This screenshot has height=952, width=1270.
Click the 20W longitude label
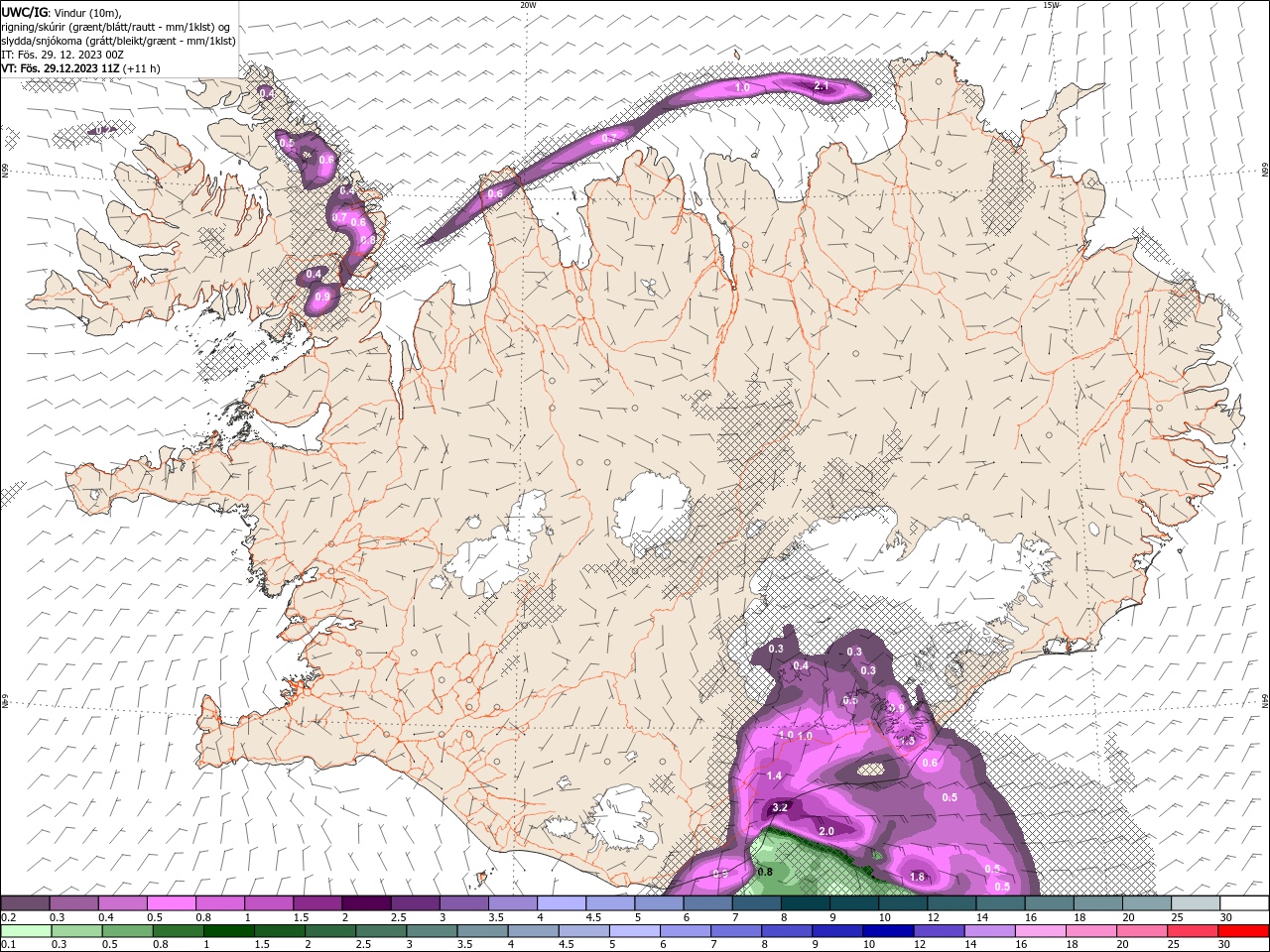528,5
